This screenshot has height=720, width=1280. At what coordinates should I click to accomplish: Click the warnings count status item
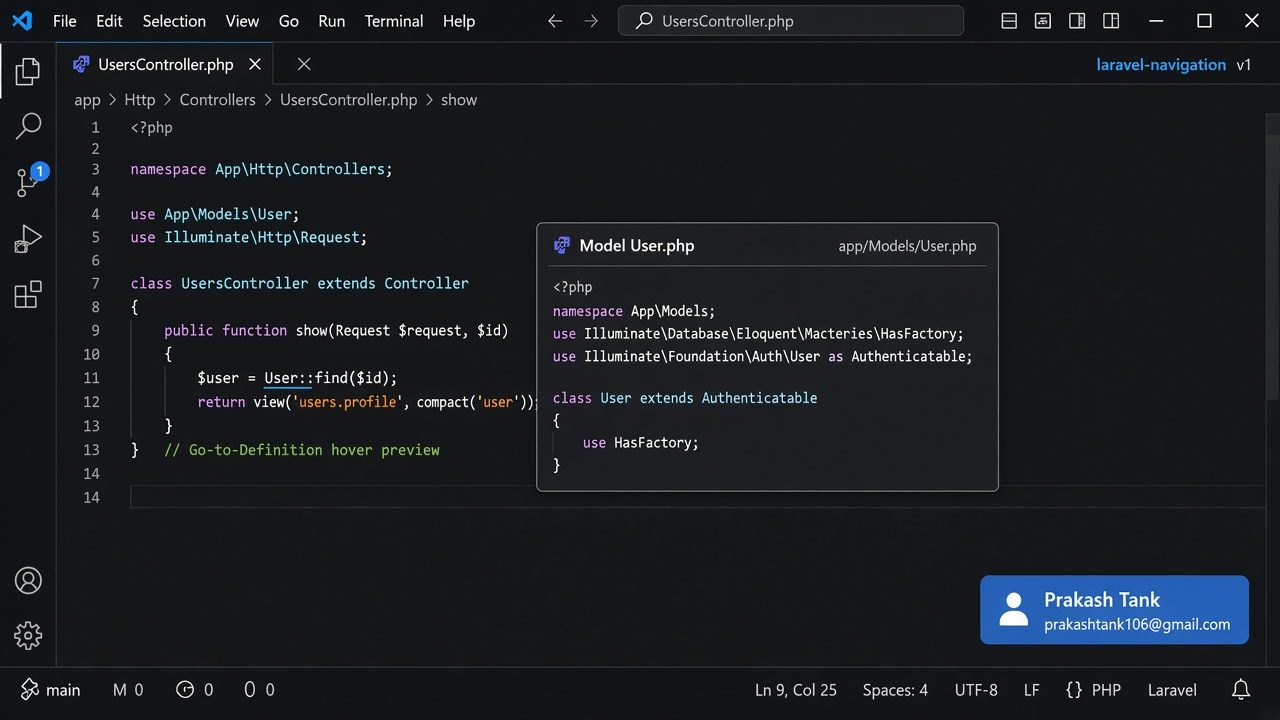[260, 690]
